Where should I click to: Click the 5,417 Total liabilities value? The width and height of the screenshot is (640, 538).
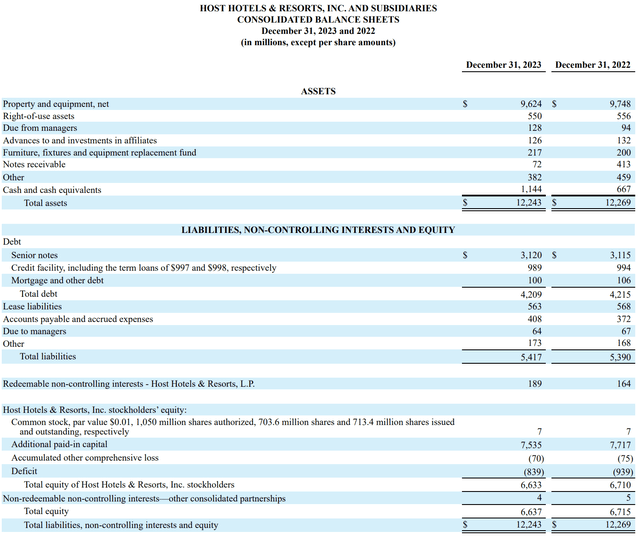click(531, 358)
